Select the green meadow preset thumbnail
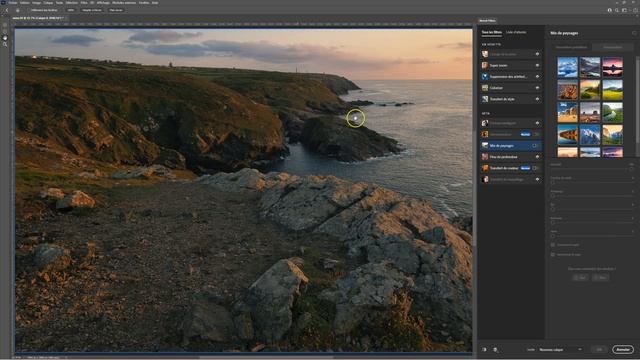Viewport: 640px width, 360px height. (x=612, y=90)
